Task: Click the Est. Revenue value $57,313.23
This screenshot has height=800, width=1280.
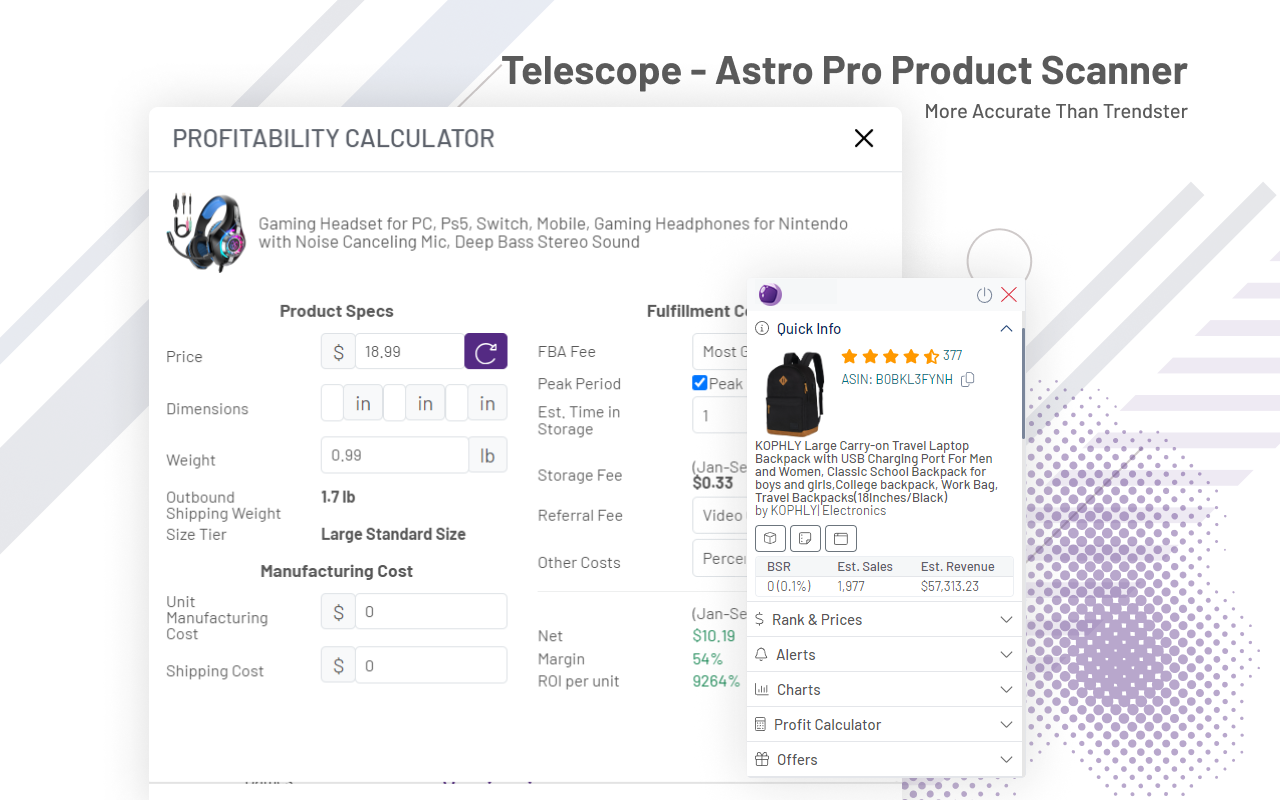Action: coord(950,586)
